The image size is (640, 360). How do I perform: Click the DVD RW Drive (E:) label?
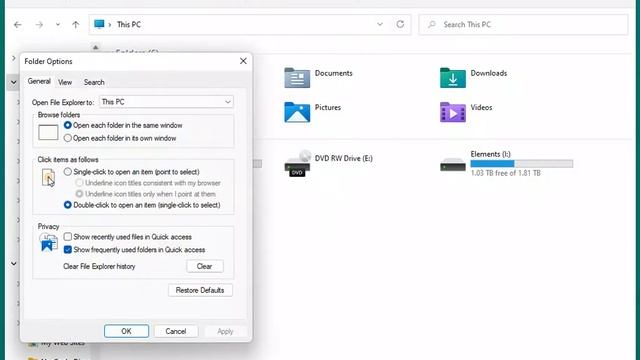click(344, 158)
